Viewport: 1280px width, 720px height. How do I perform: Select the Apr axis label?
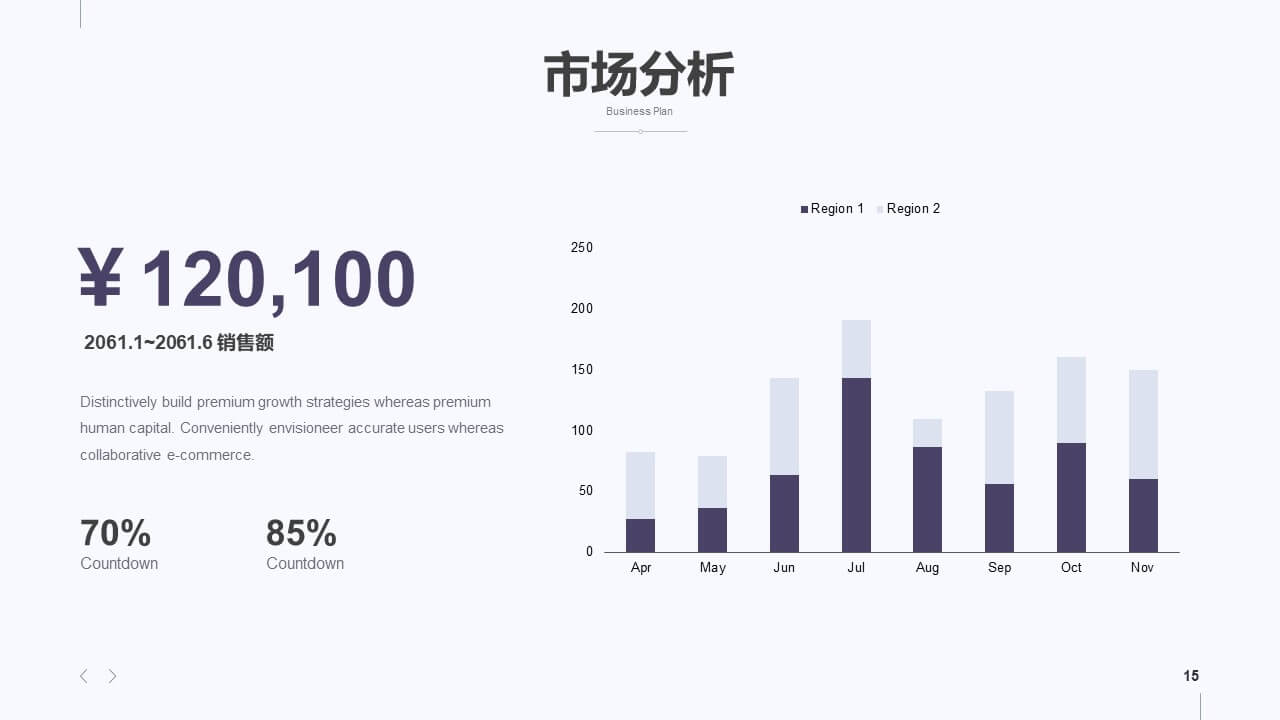coord(641,568)
